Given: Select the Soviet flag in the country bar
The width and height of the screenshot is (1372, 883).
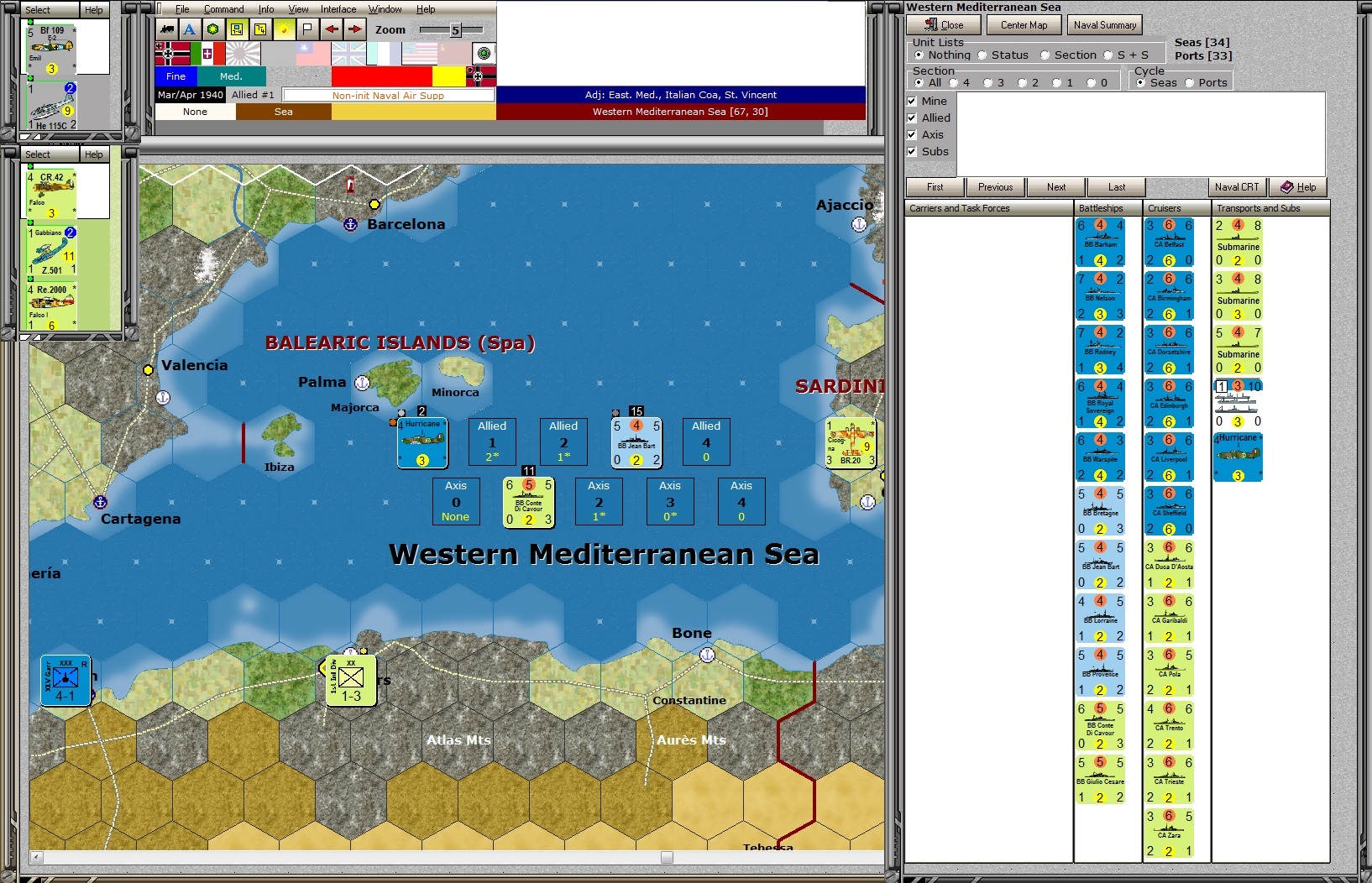Looking at the screenshot, I should pos(454,54).
